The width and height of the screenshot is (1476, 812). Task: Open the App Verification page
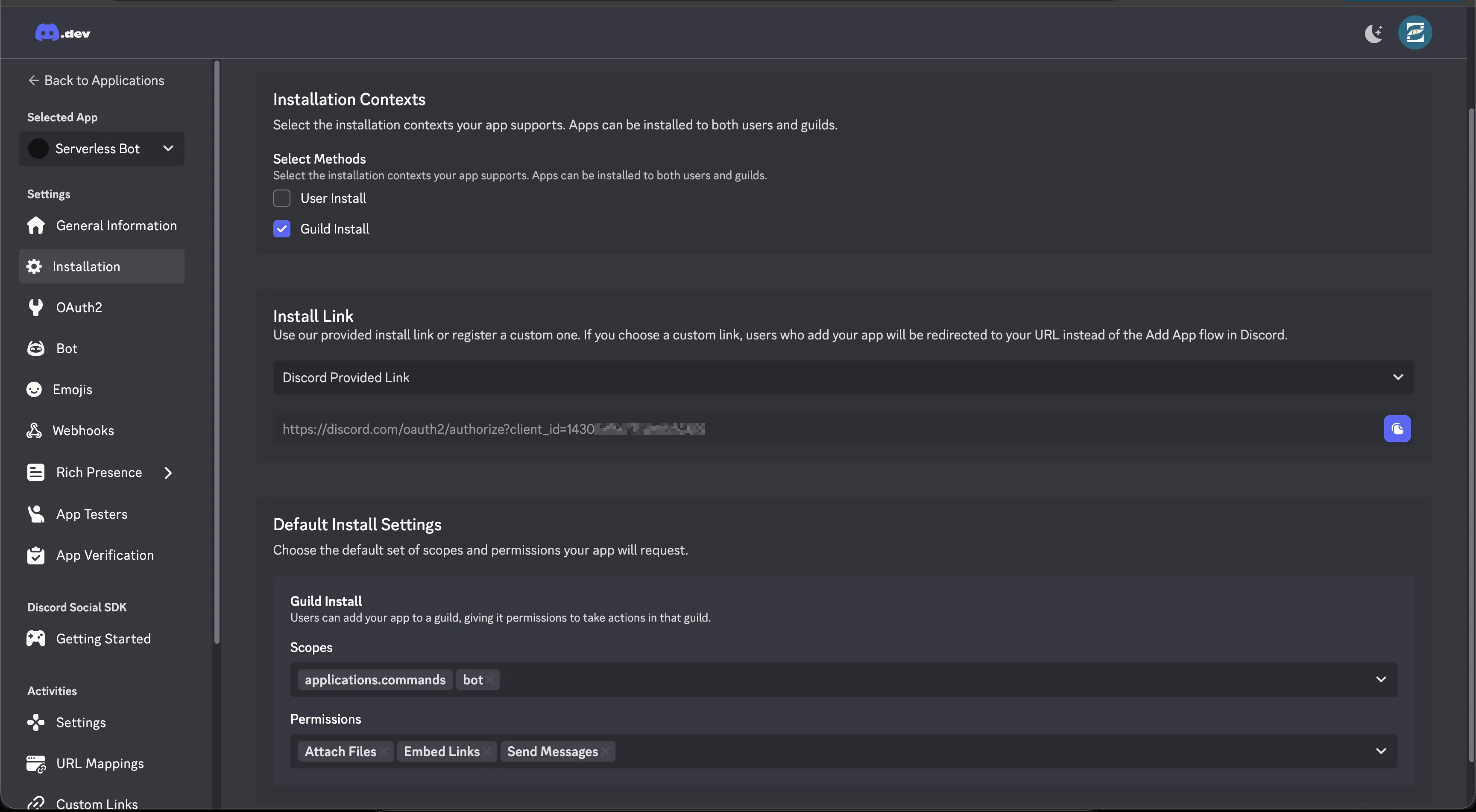pos(104,555)
